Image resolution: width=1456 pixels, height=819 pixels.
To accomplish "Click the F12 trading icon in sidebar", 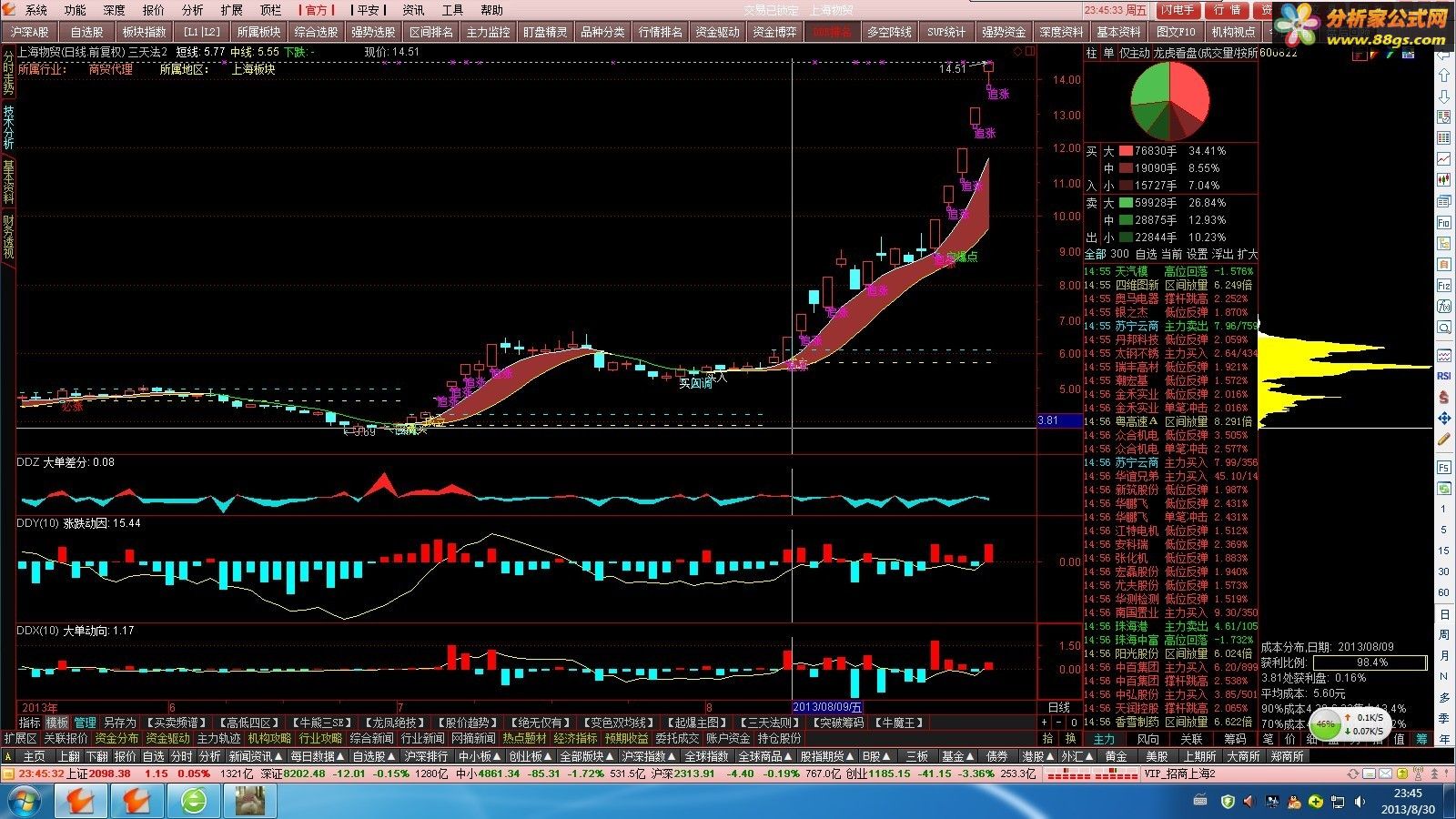I will coord(1443,285).
